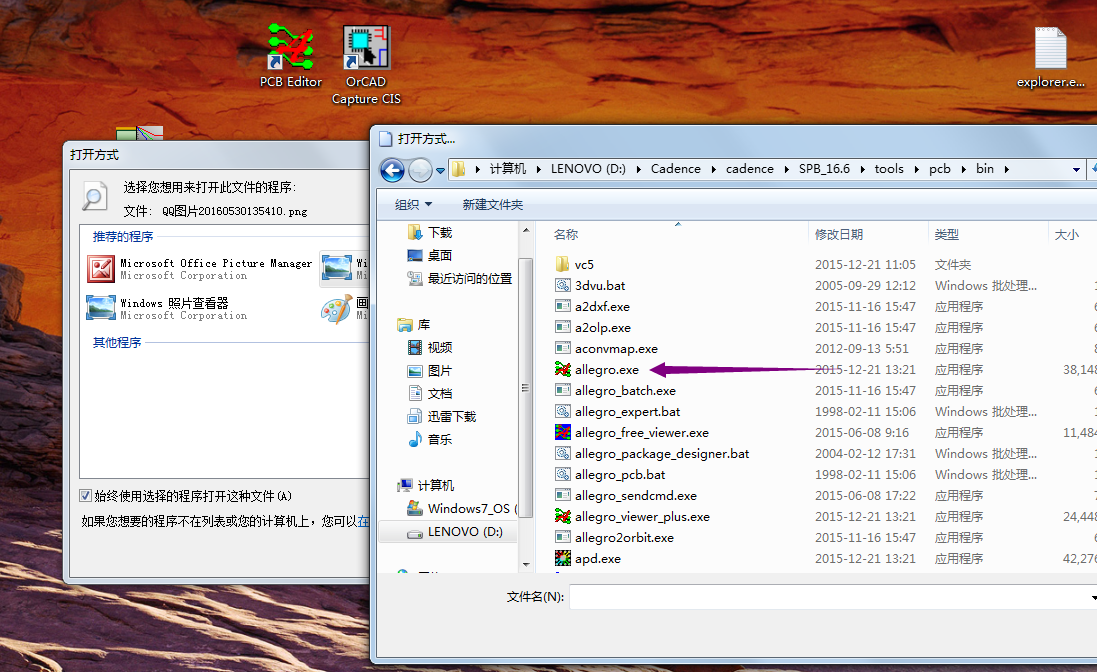
Task: Click the vc5 folder icon
Action: (562, 264)
